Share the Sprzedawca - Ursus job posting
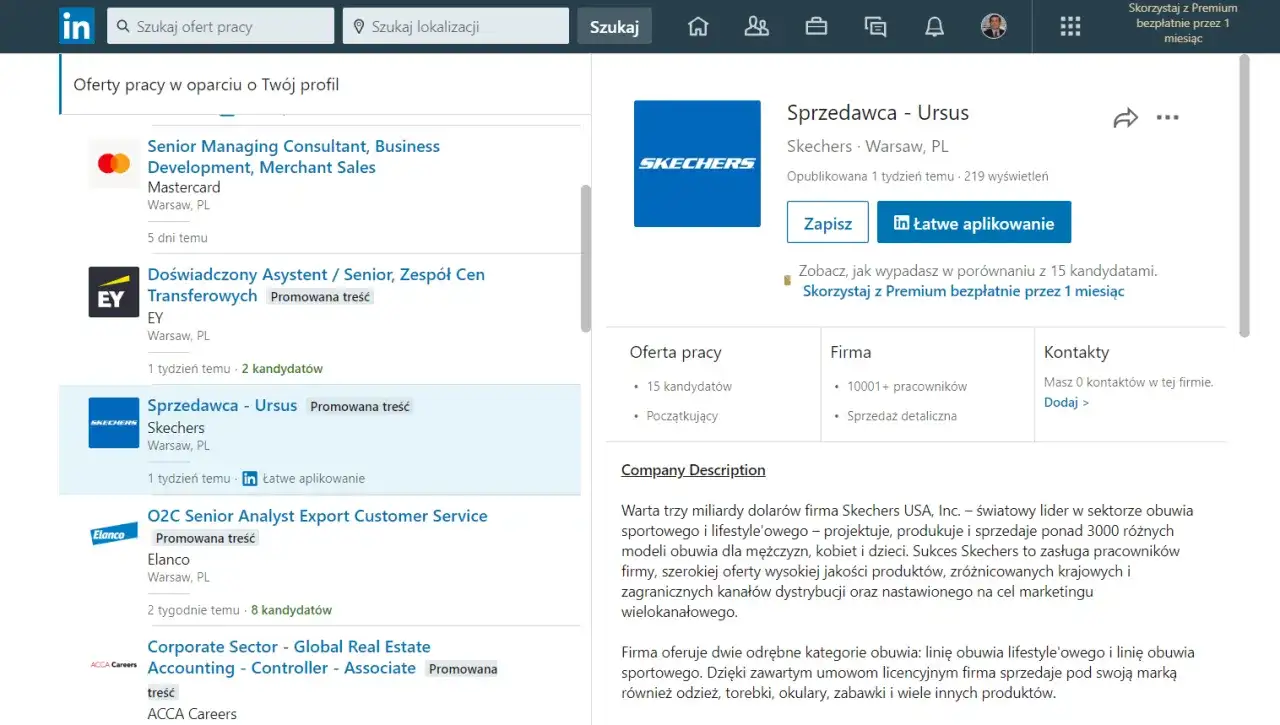The height and width of the screenshot is (725, 1280). tap(1126, 117)
